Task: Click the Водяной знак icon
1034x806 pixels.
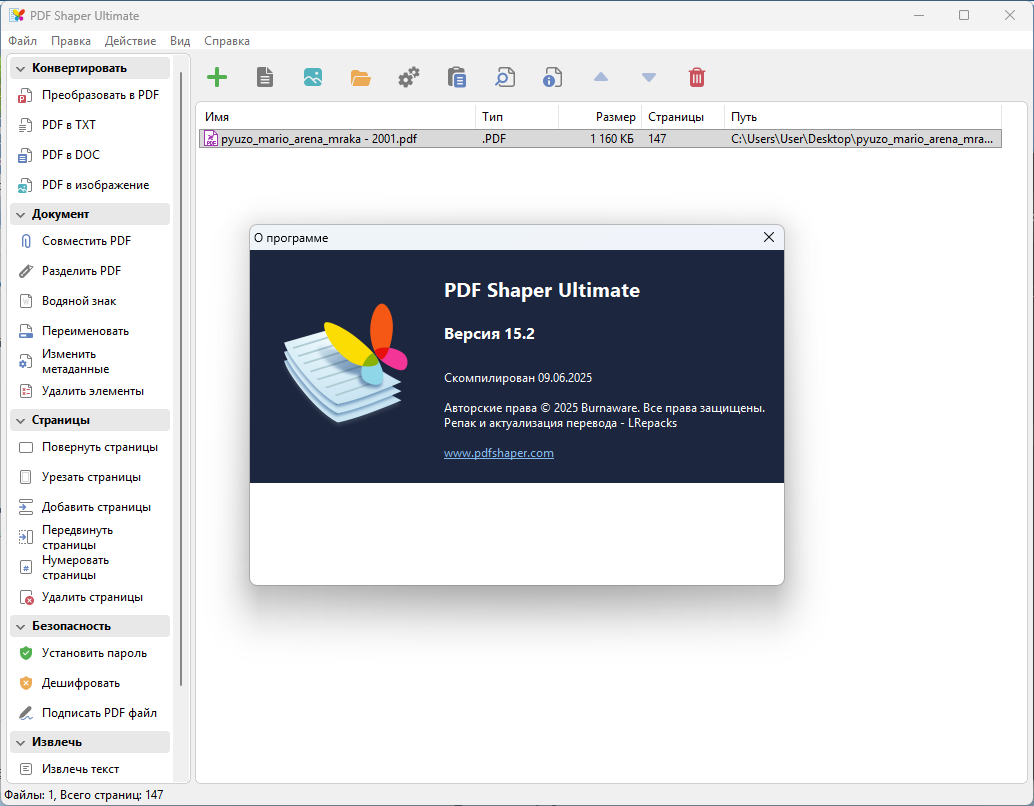Action: click(x=26, y=301)
